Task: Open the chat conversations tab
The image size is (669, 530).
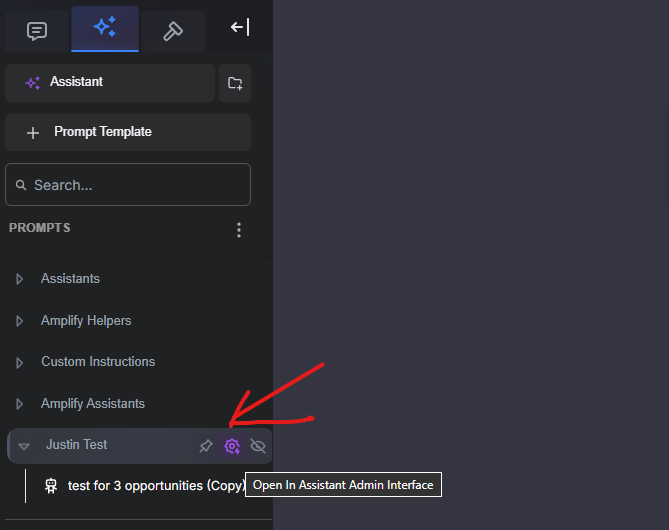Action: pyautogui.click(x=37, y=31)
